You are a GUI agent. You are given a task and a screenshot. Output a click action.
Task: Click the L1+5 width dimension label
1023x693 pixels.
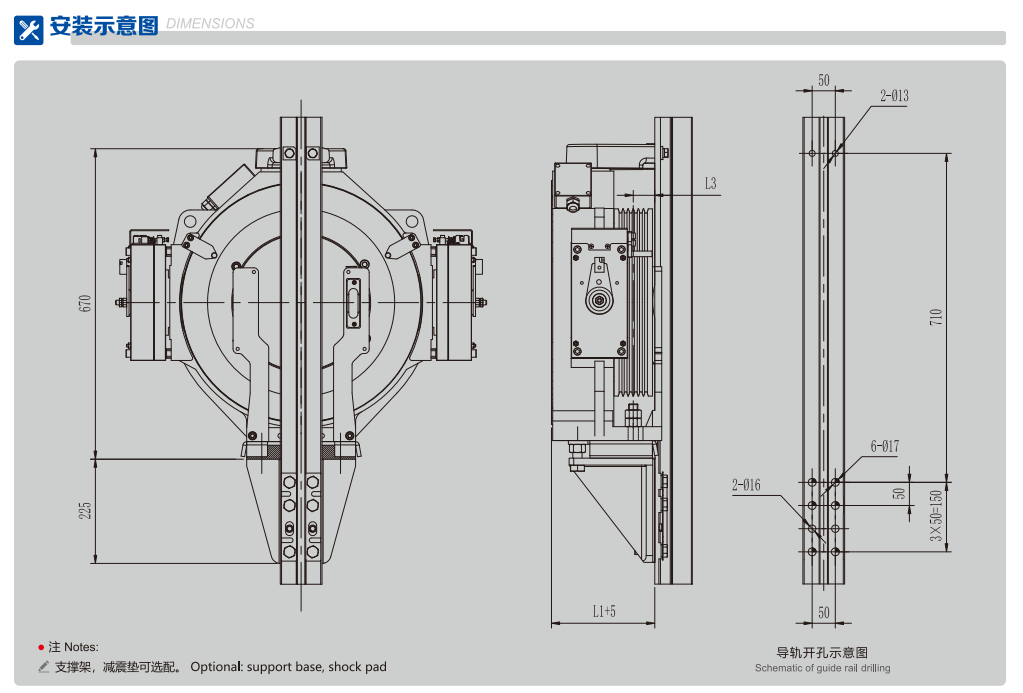(x=604, y=611)
